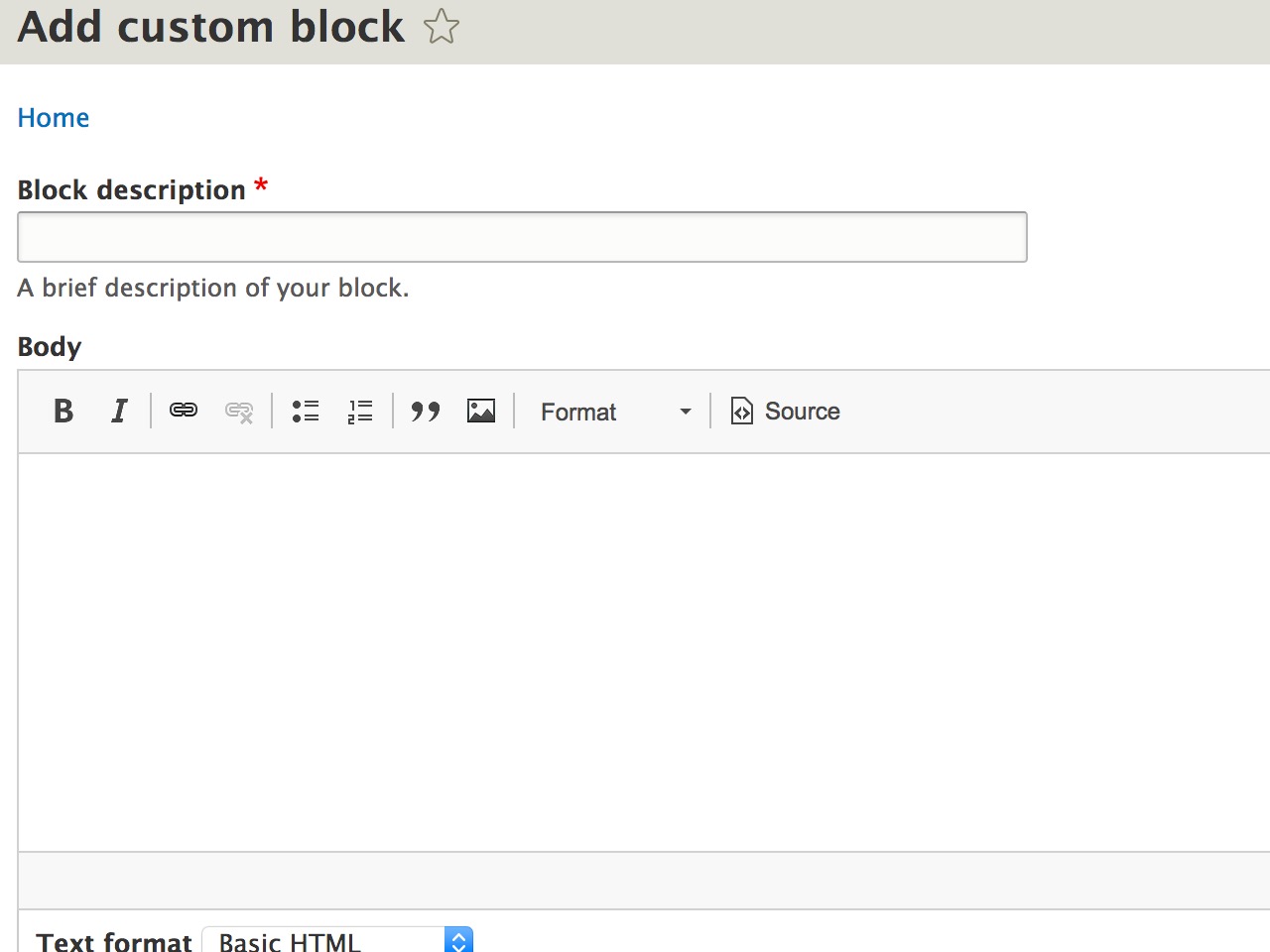The image size is (1270, 952).
Task: Click the Block description required asterisk
Action: coord(260,187)
